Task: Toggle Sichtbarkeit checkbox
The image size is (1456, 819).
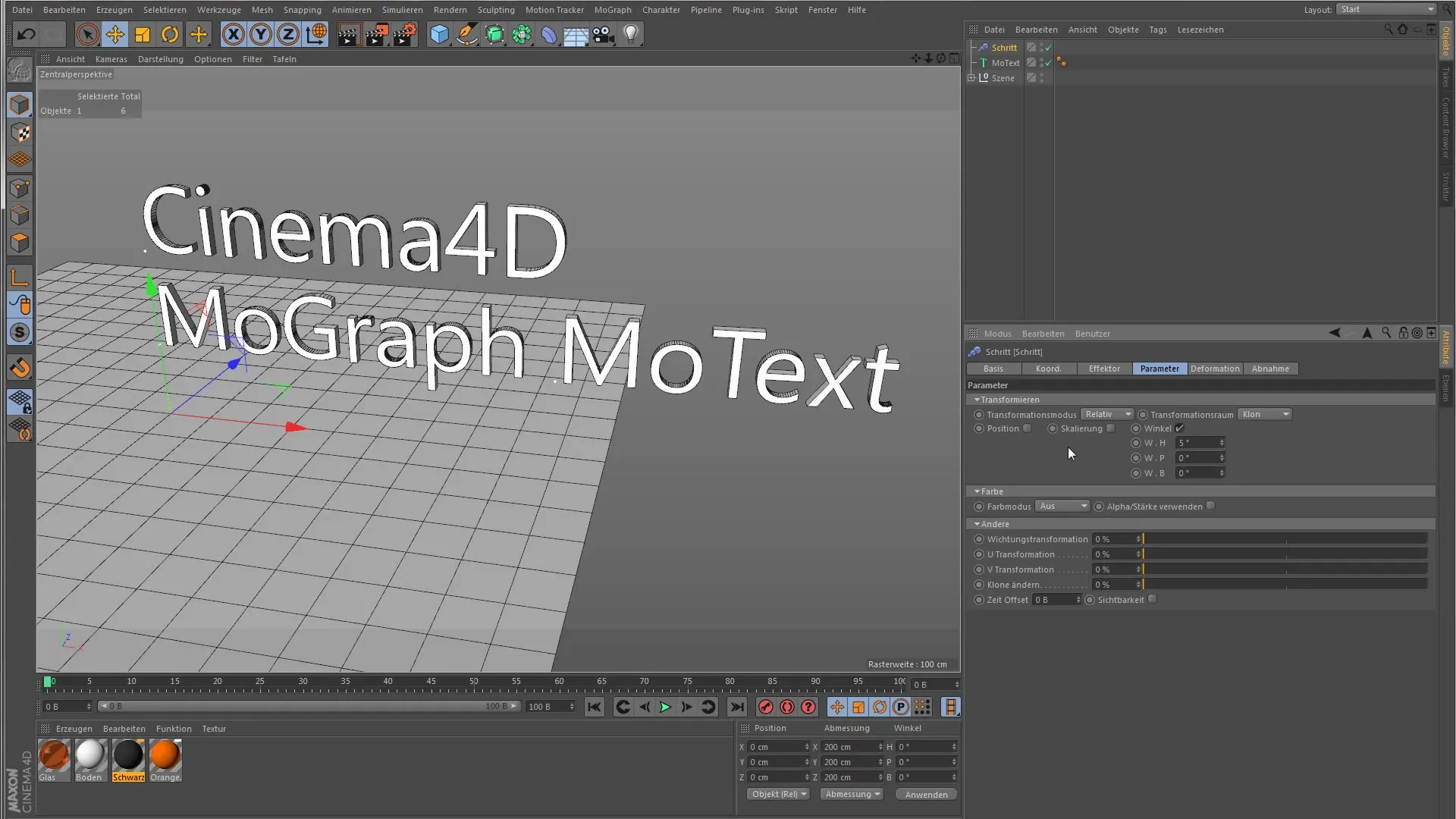Action: point(1152,599)
